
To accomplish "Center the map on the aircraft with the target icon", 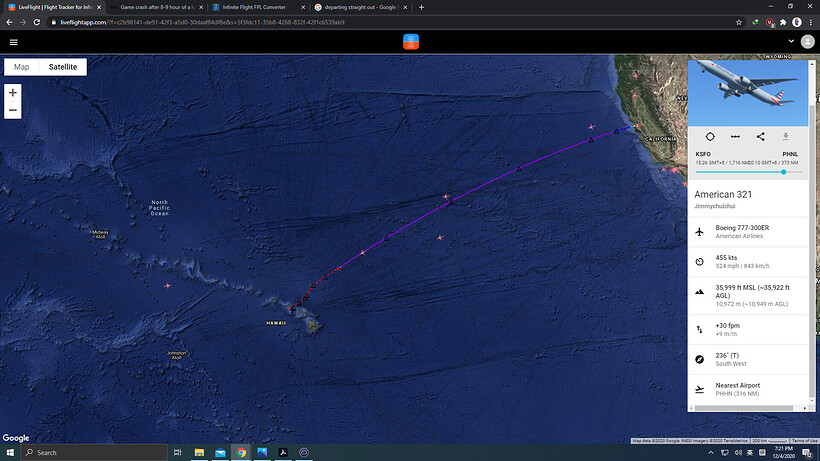I will point(710,136).
